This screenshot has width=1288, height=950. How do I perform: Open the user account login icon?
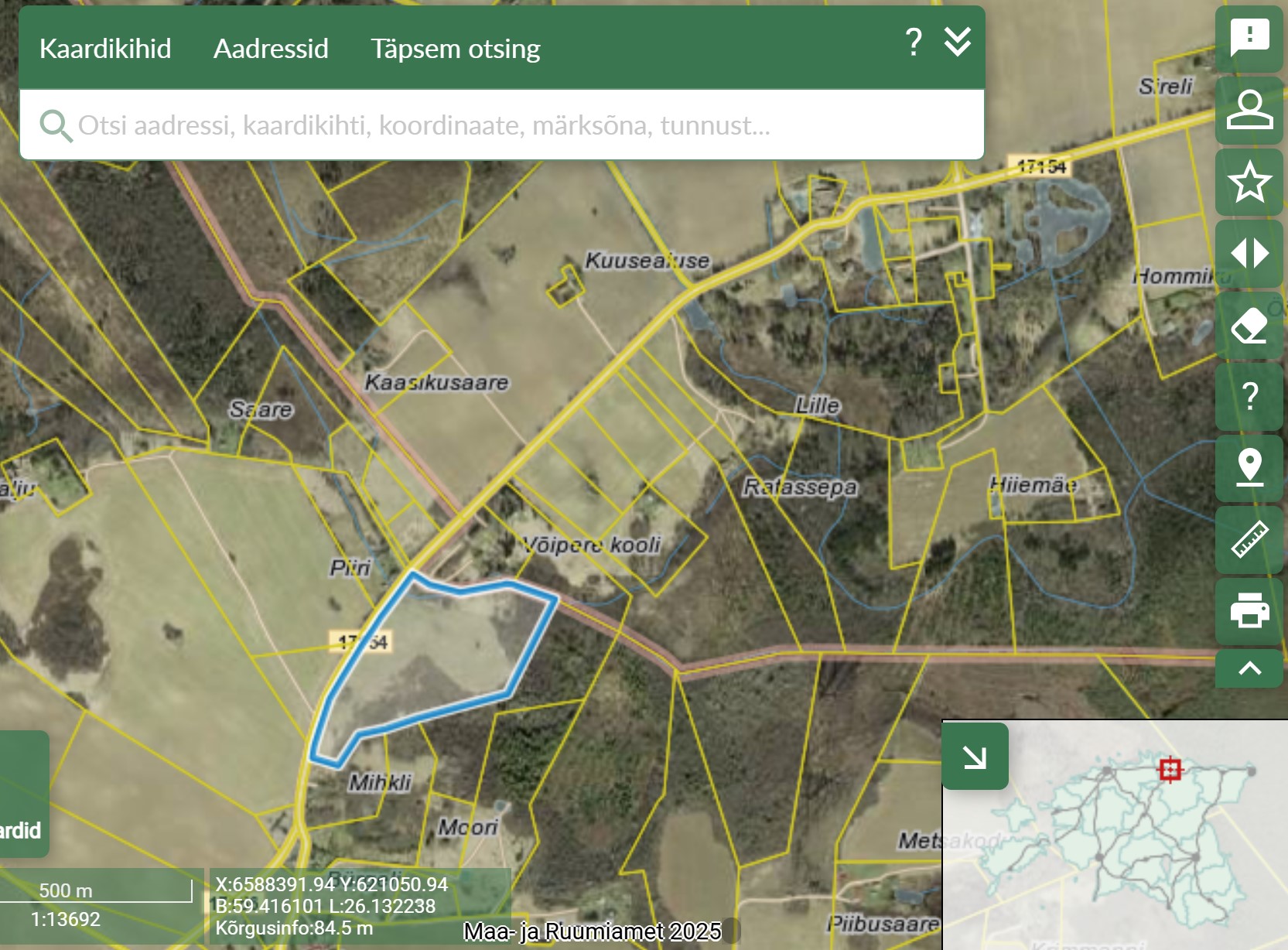click(x=1249, y=110)
